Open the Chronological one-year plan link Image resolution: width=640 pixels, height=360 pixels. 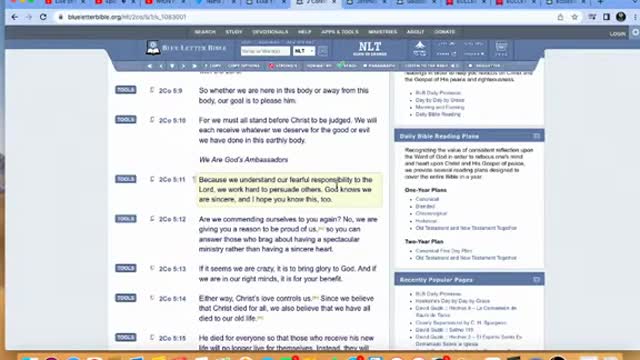coord(431,213)
